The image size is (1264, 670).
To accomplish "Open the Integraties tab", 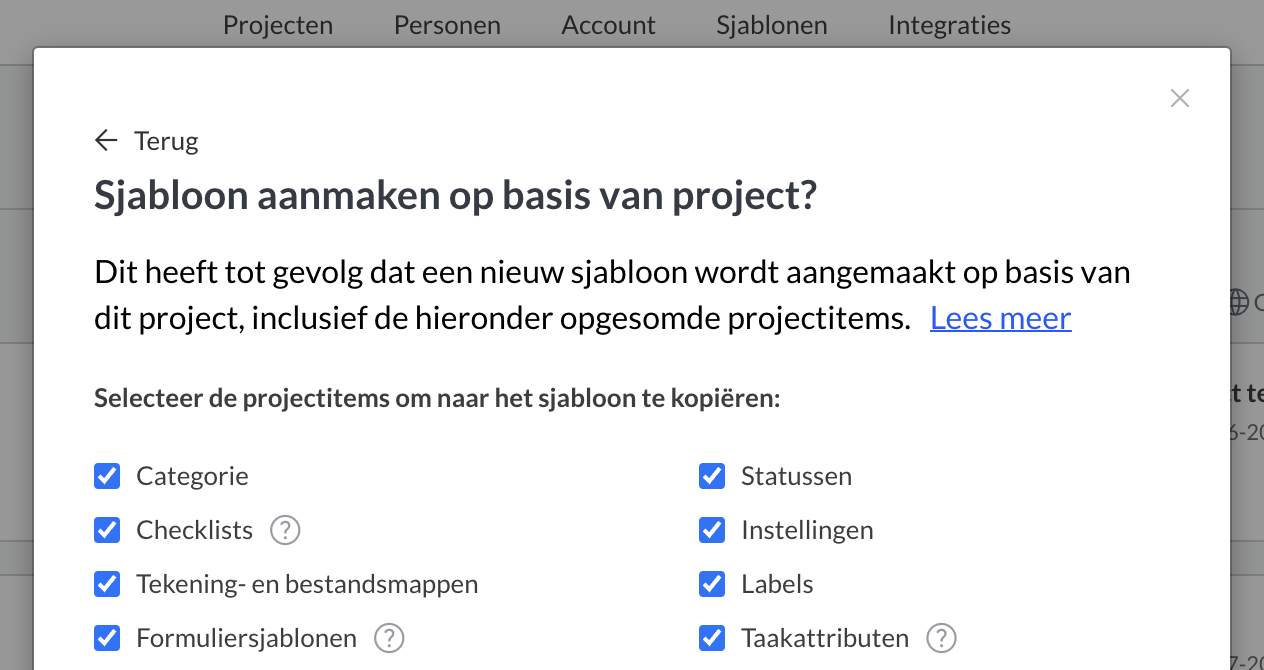I will [949, 25].
